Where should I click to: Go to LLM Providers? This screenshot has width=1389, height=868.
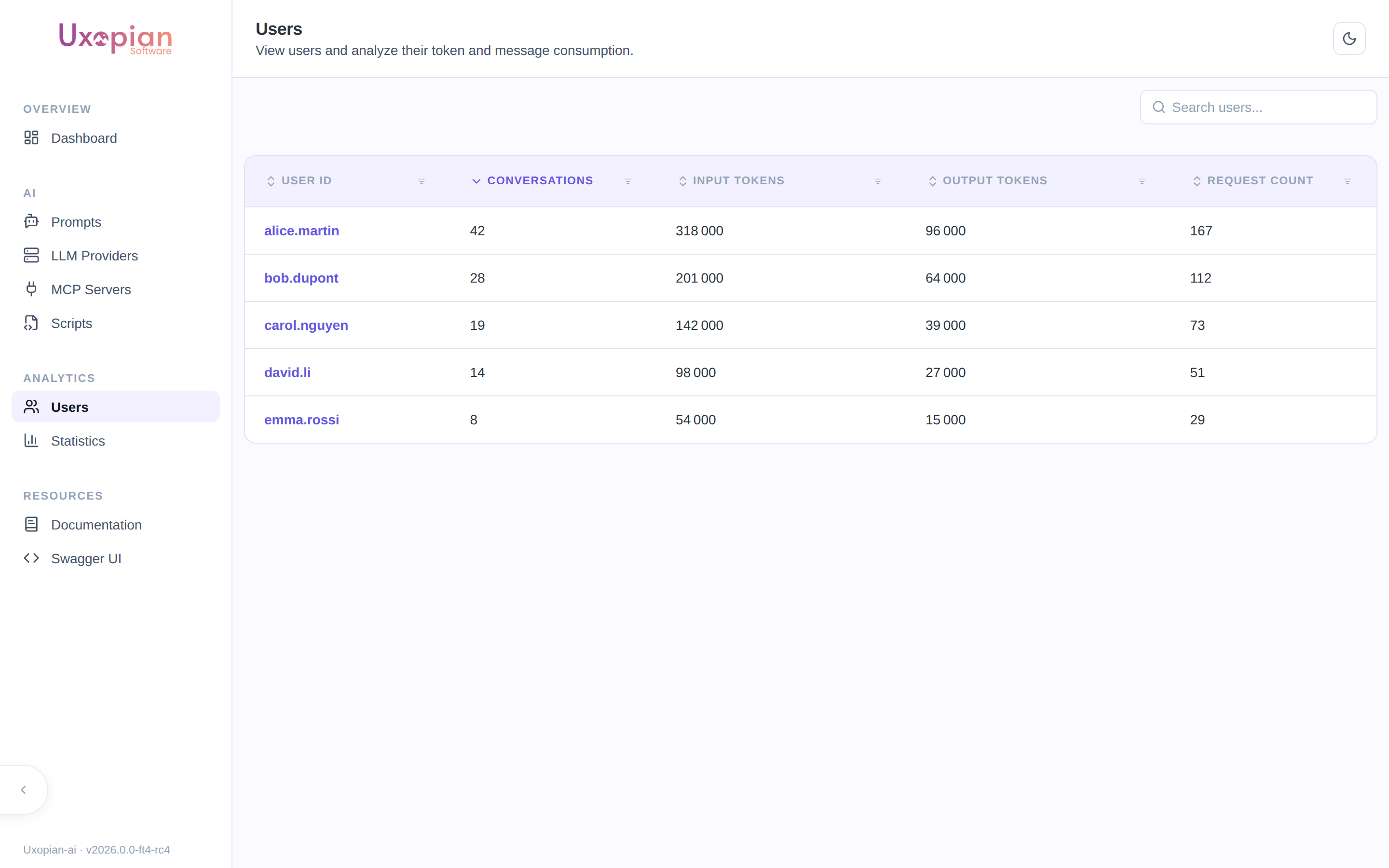115,256
